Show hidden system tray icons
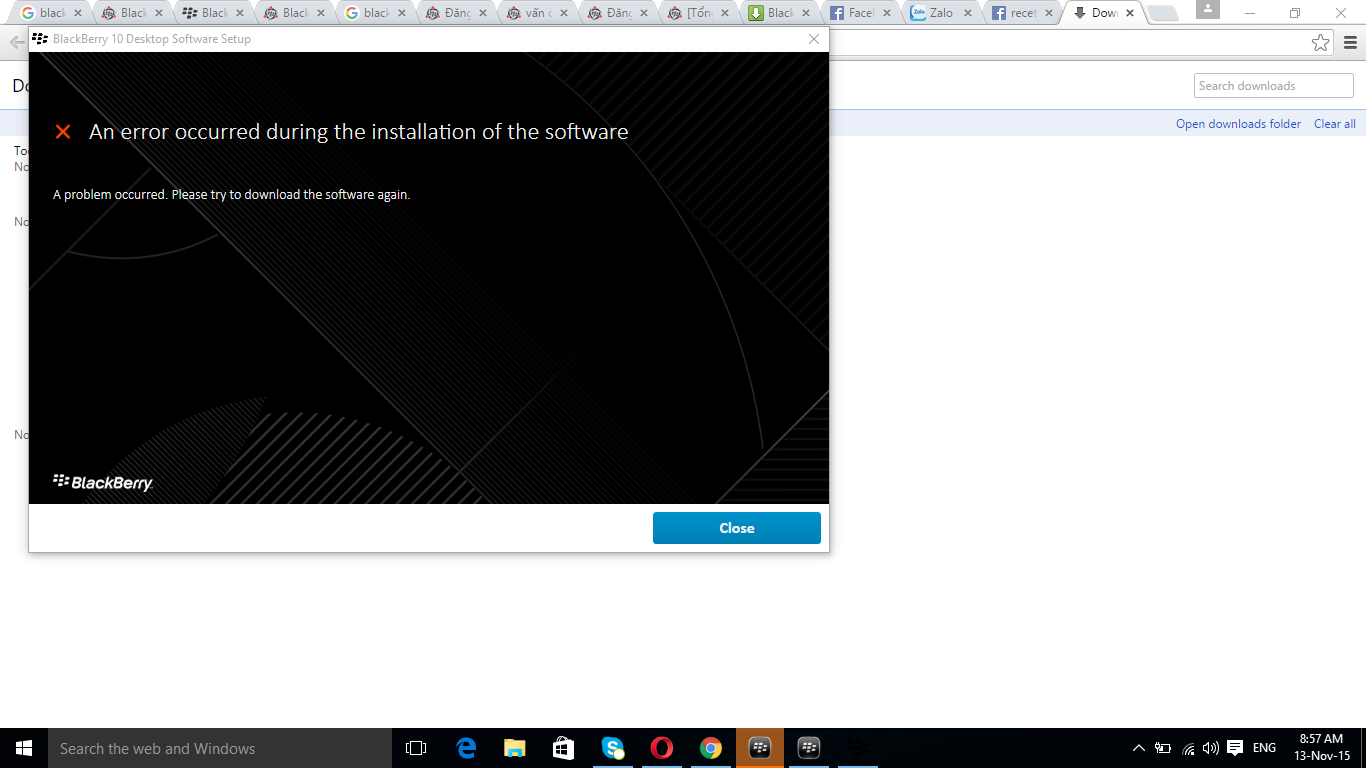The width and height of the screenshot is (1366, 768). [x=1138, y=748]
